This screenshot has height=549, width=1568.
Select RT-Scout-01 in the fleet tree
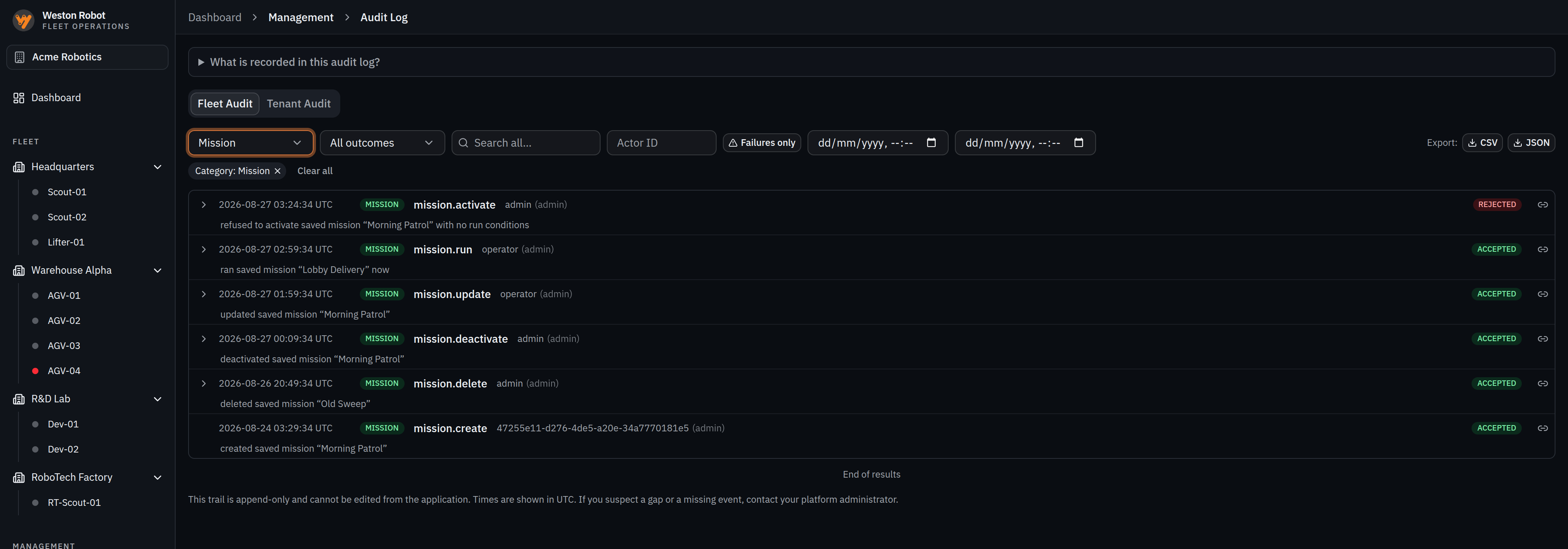click(x=74, y=503)
